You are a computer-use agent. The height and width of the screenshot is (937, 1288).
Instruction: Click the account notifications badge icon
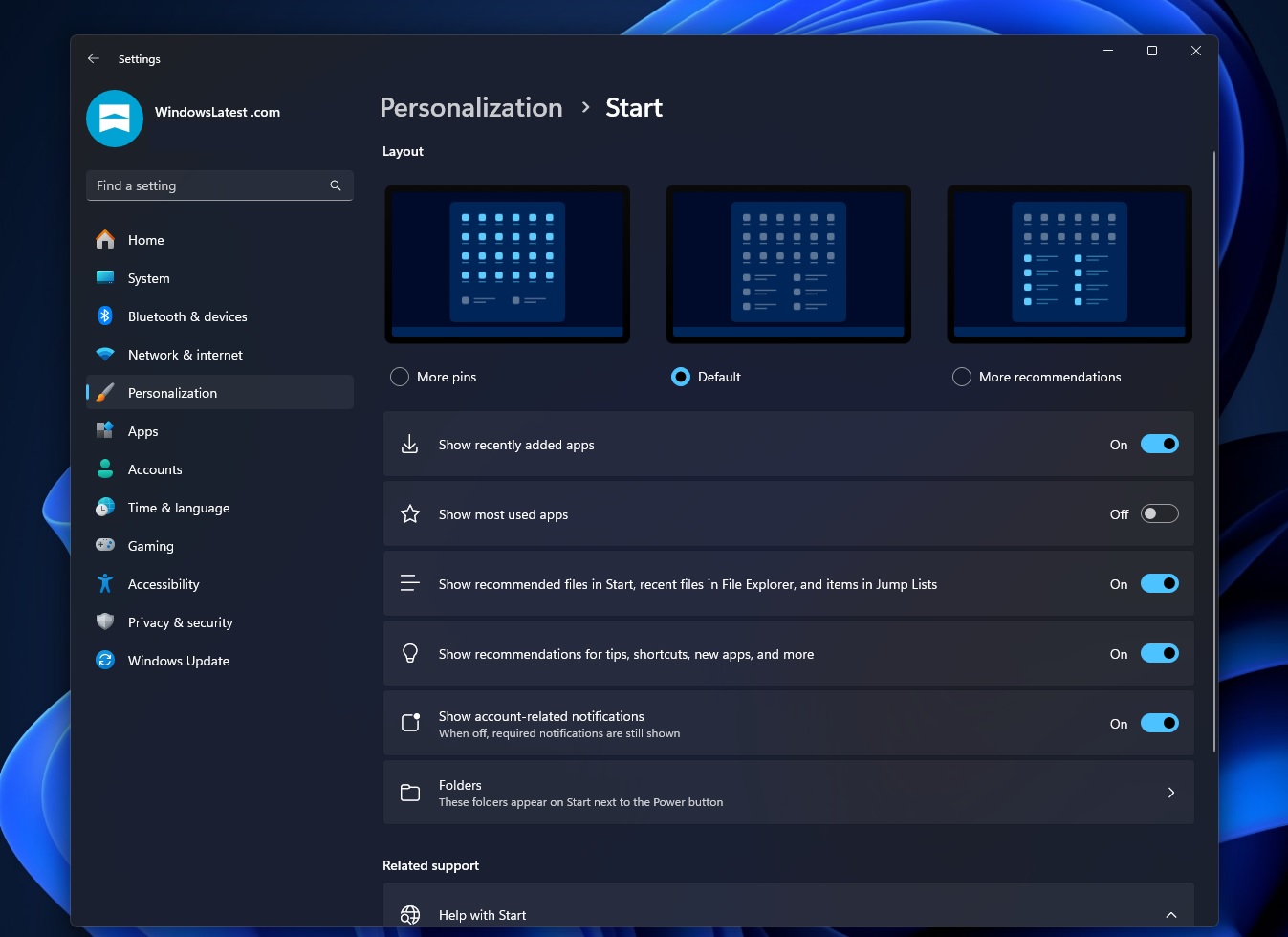[x=410, y=723]
